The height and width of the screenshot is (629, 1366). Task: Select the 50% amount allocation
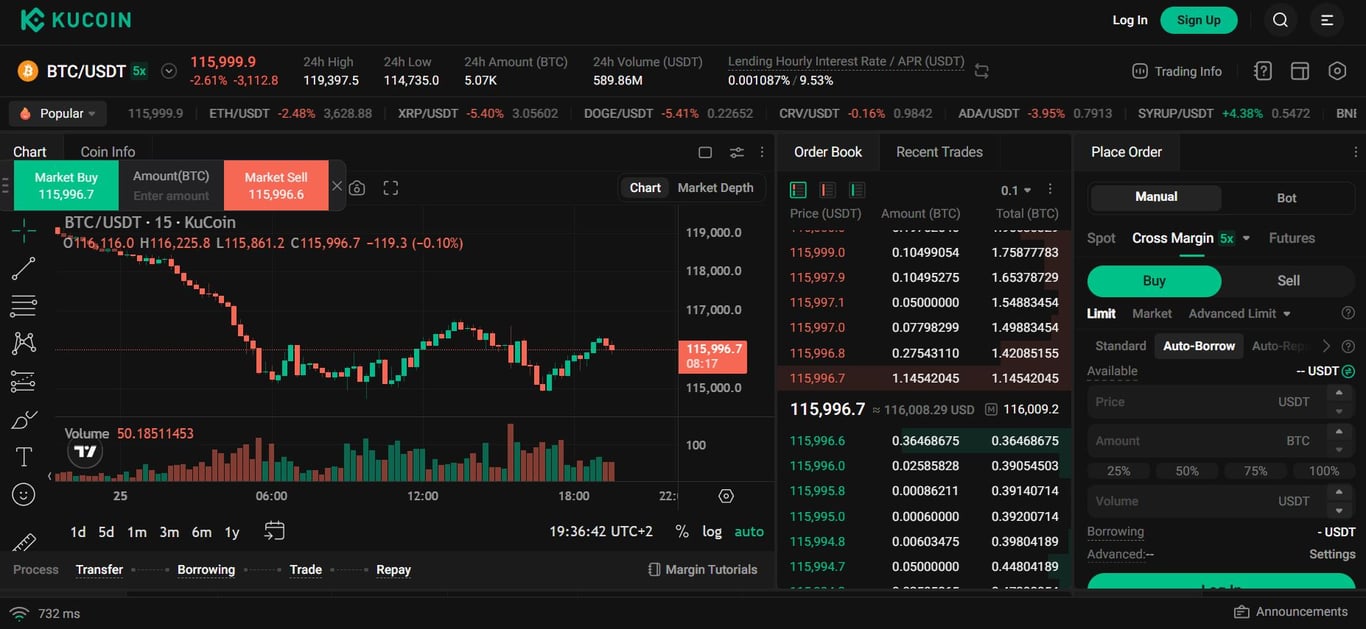1186,470
